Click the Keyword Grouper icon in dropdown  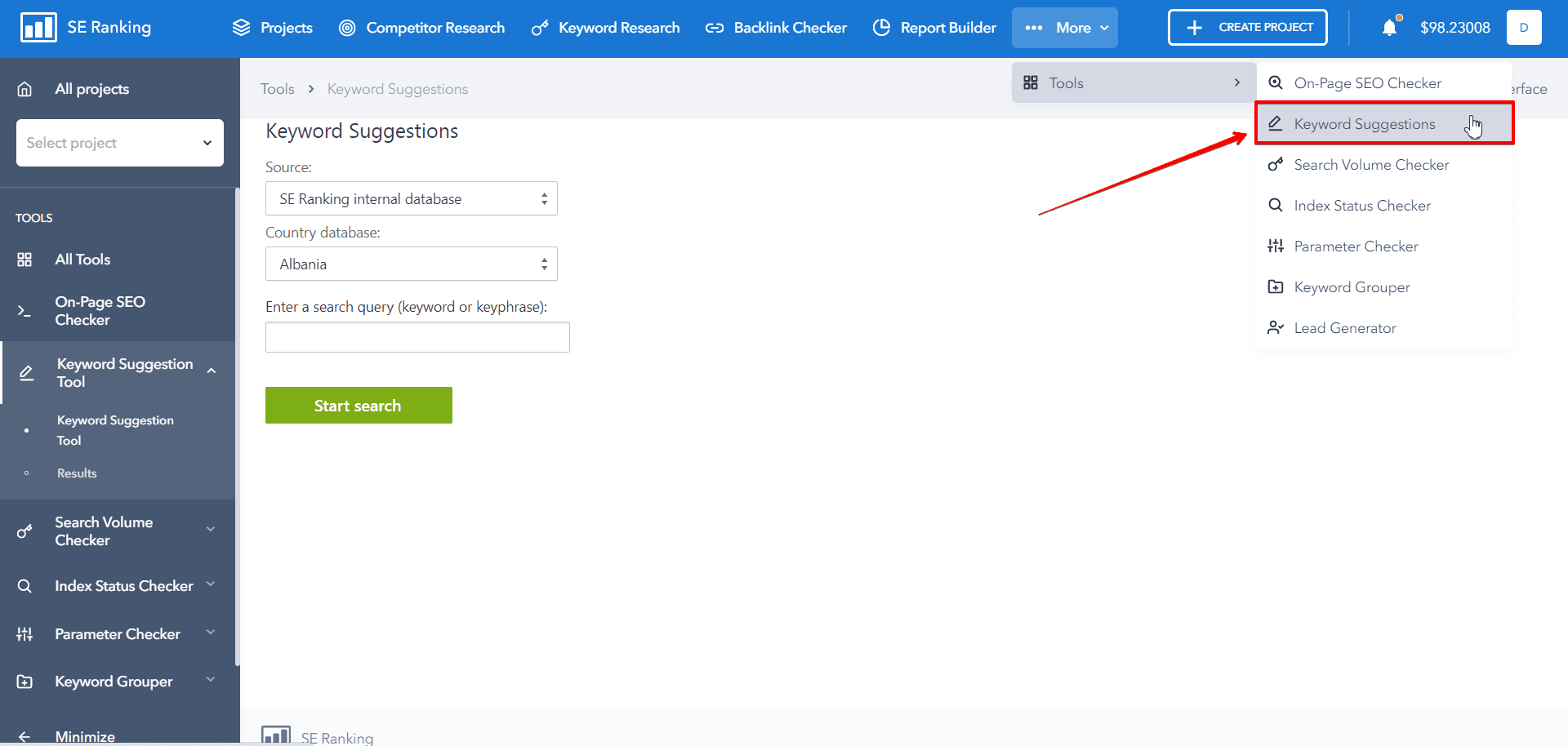1276,286
